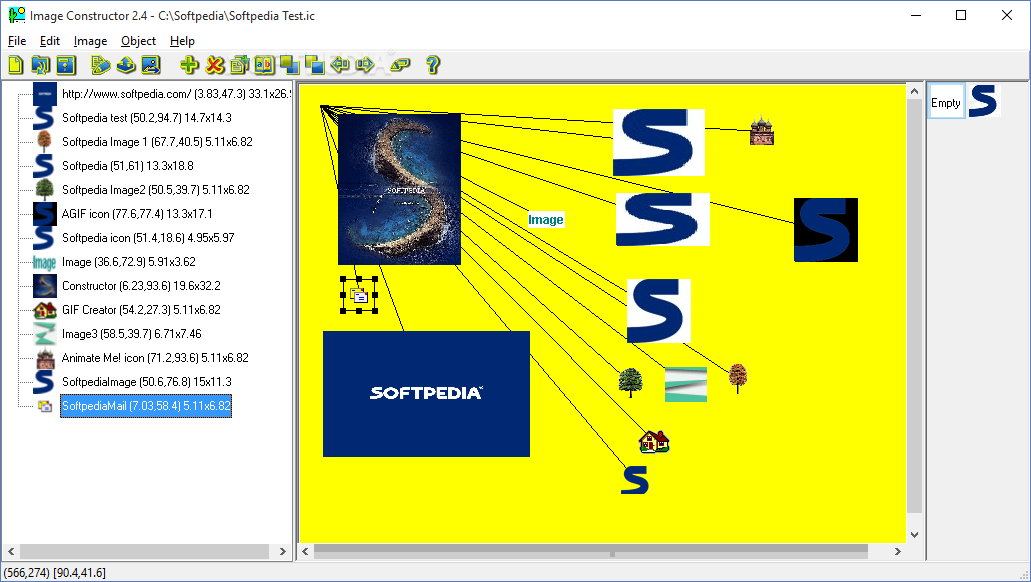Click the house icon on canvas
The image size is (1031, 582).
coord(654,441)
